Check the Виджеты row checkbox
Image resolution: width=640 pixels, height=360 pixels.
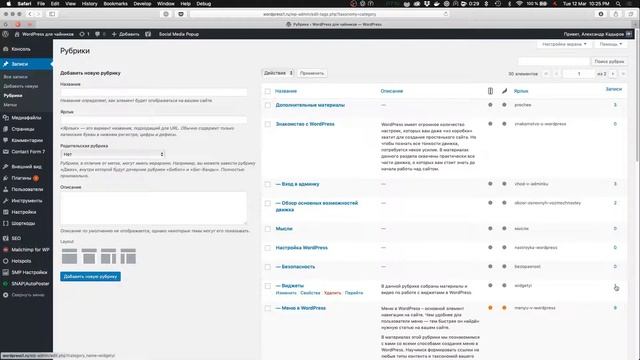[268, 286]
